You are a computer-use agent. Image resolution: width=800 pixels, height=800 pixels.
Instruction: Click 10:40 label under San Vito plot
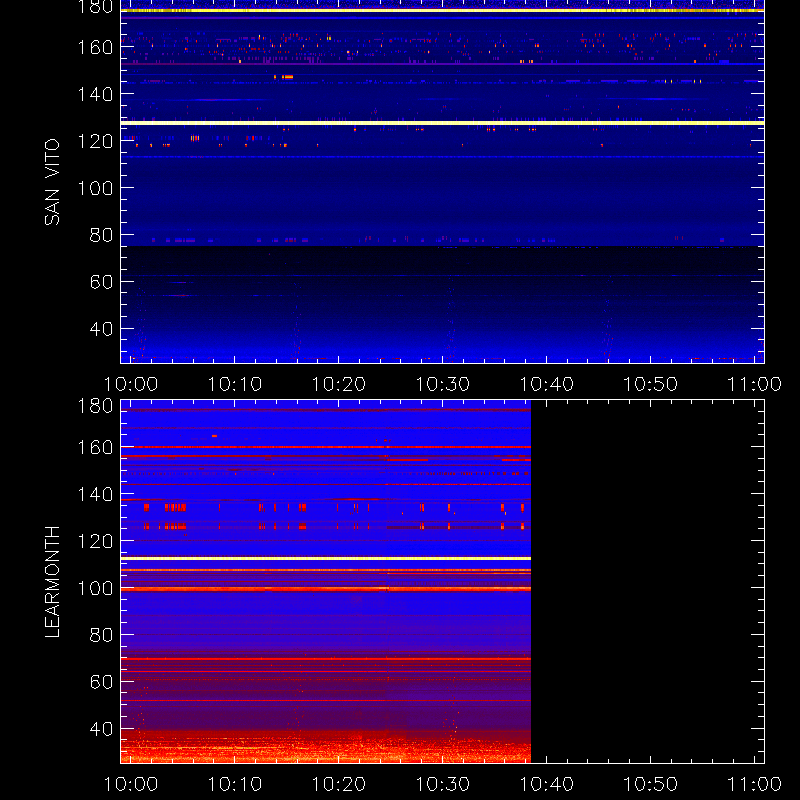click(546, 384)
